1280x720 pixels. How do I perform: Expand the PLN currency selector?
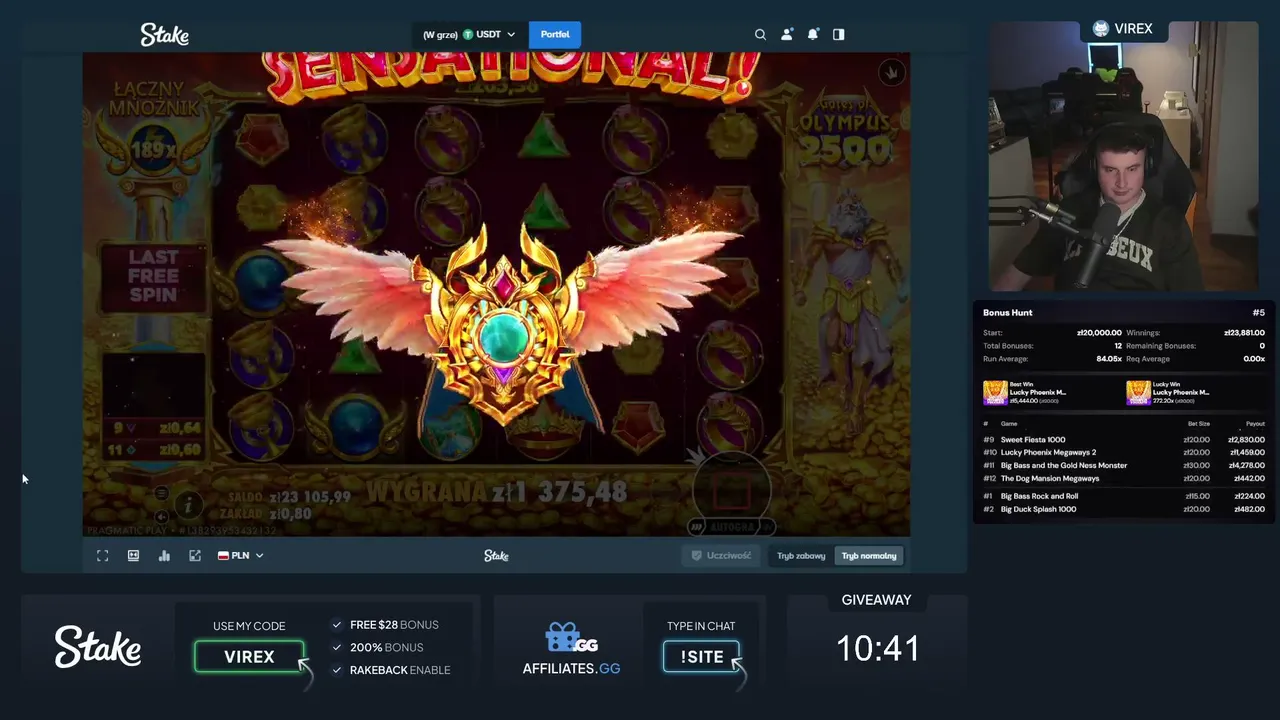[x=240, y=555]
